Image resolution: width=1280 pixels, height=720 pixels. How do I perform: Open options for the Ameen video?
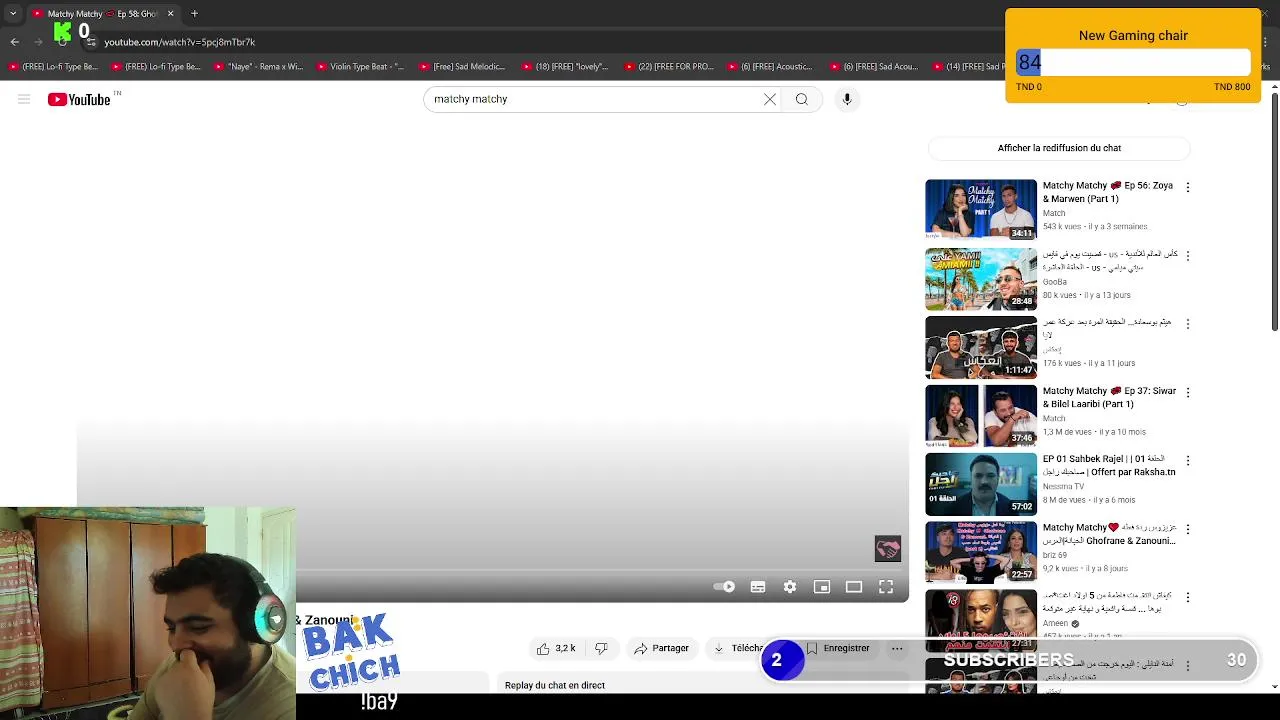1188,597
